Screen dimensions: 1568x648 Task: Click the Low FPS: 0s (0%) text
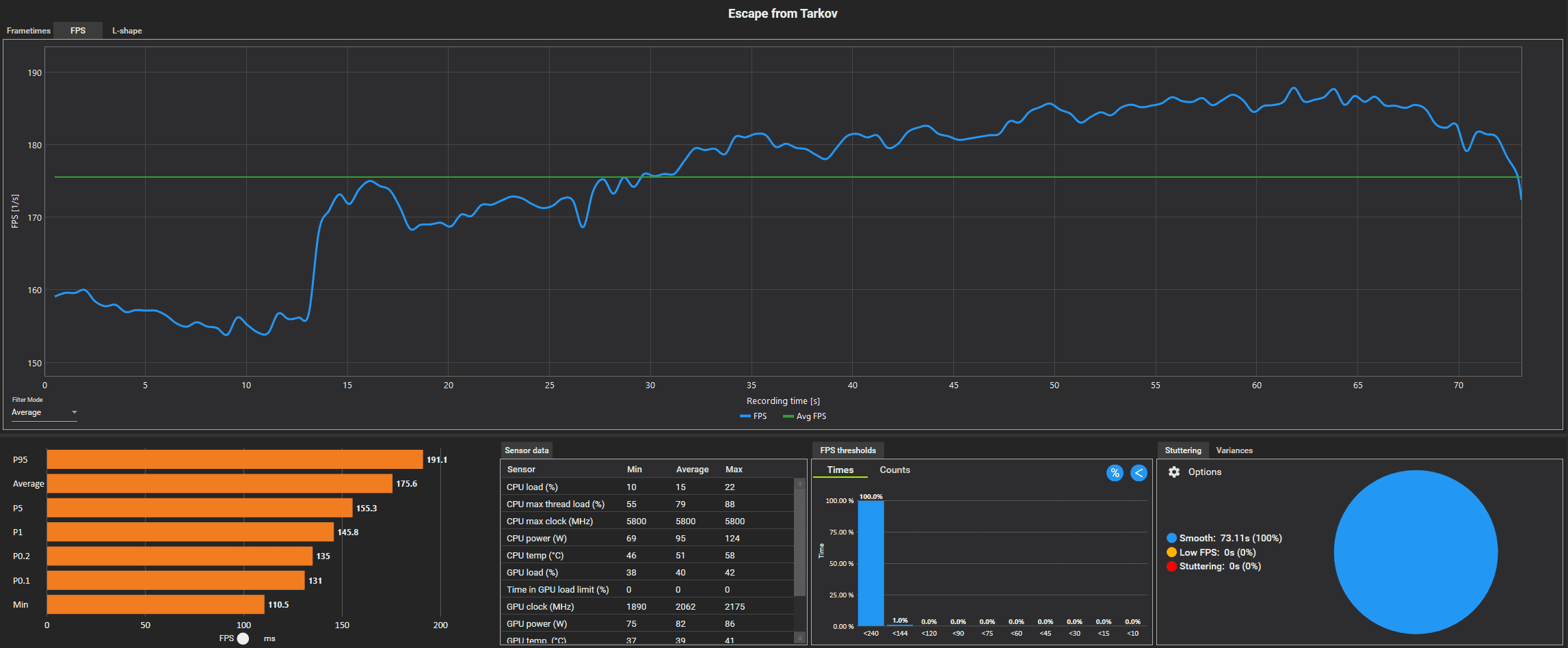pyautogui.click(x=1218, y=552)
